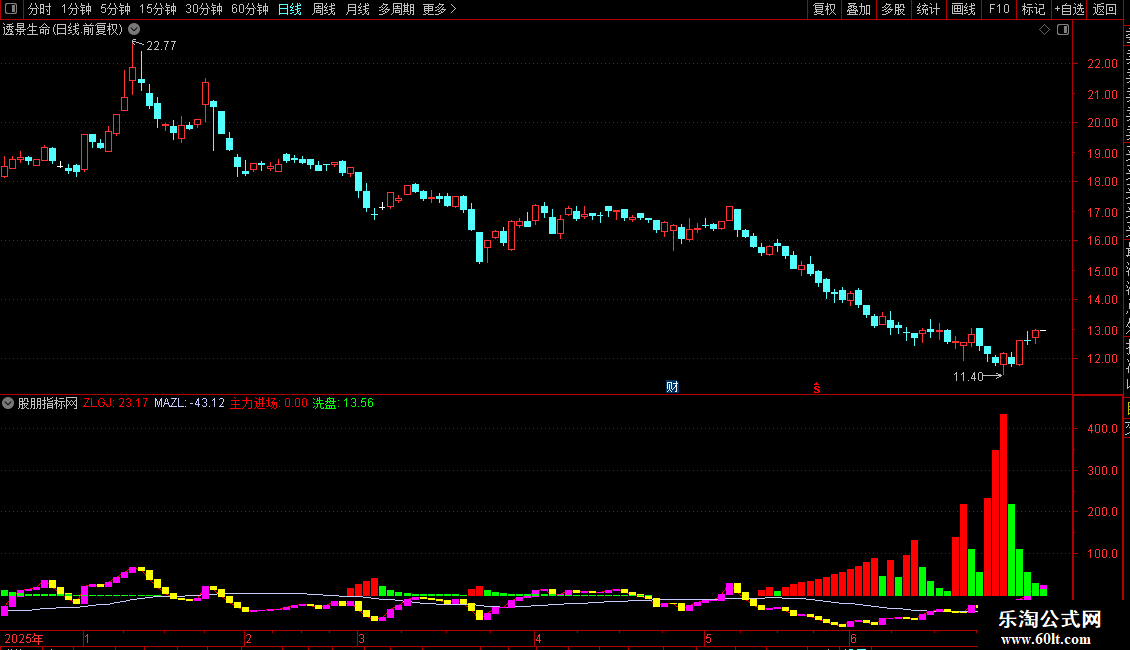
Task: Open dropdown next to 透景生命 title
Action: click(x=134, y=30)
